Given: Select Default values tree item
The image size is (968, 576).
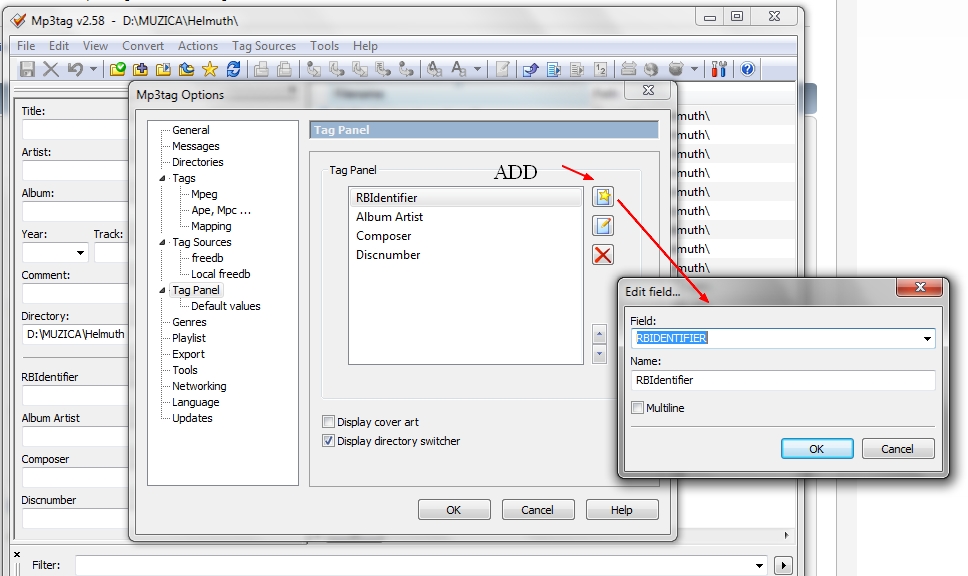Looking at the screenshot, I should 226,306.
